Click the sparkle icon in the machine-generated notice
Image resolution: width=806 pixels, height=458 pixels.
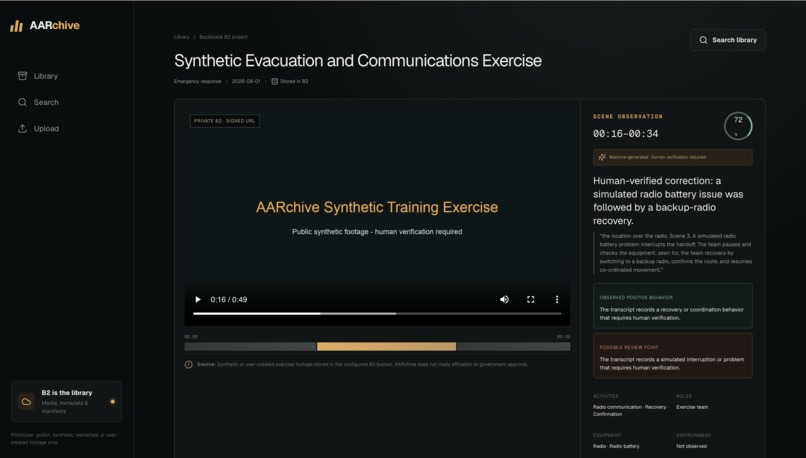click(x=602, y=157)
